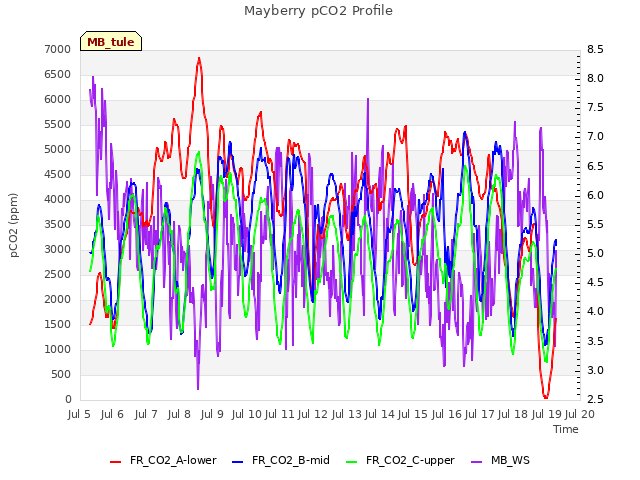This screenshot has height=480, width=640.
Task: Click the Jul 18 date tick label
Action: point(513,414)
